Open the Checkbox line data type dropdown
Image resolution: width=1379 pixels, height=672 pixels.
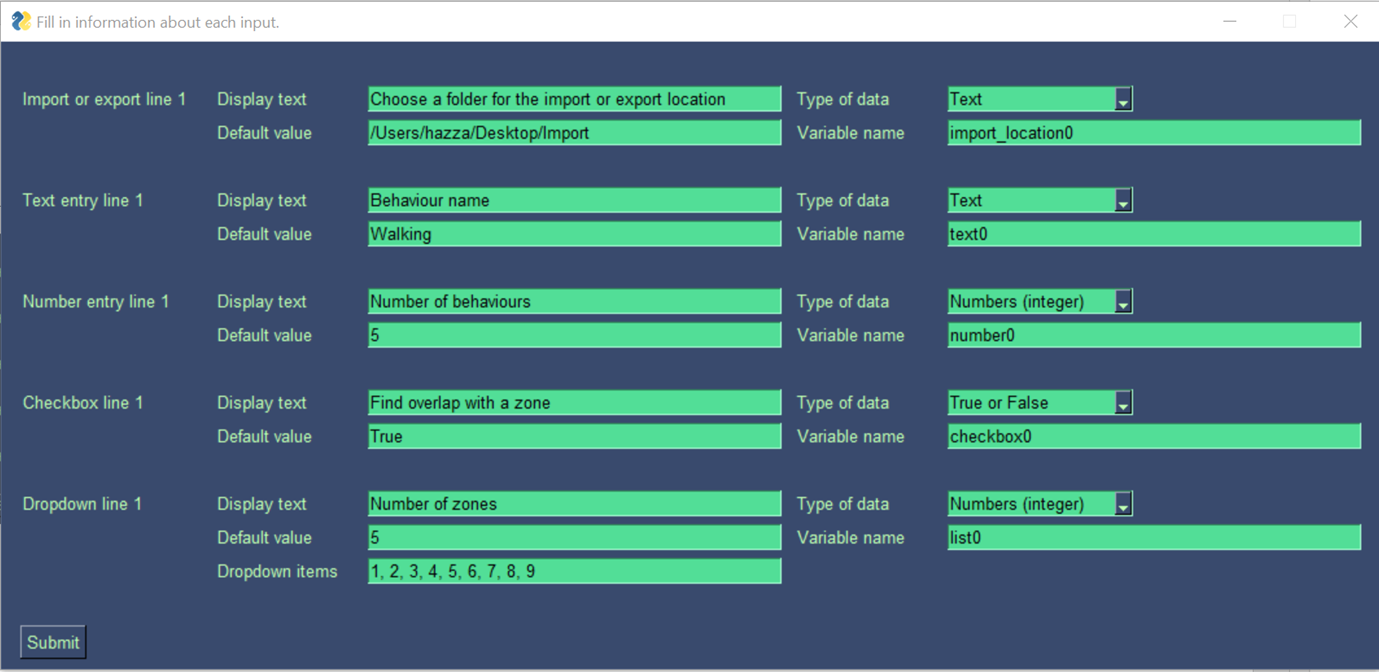point(1123,402)
